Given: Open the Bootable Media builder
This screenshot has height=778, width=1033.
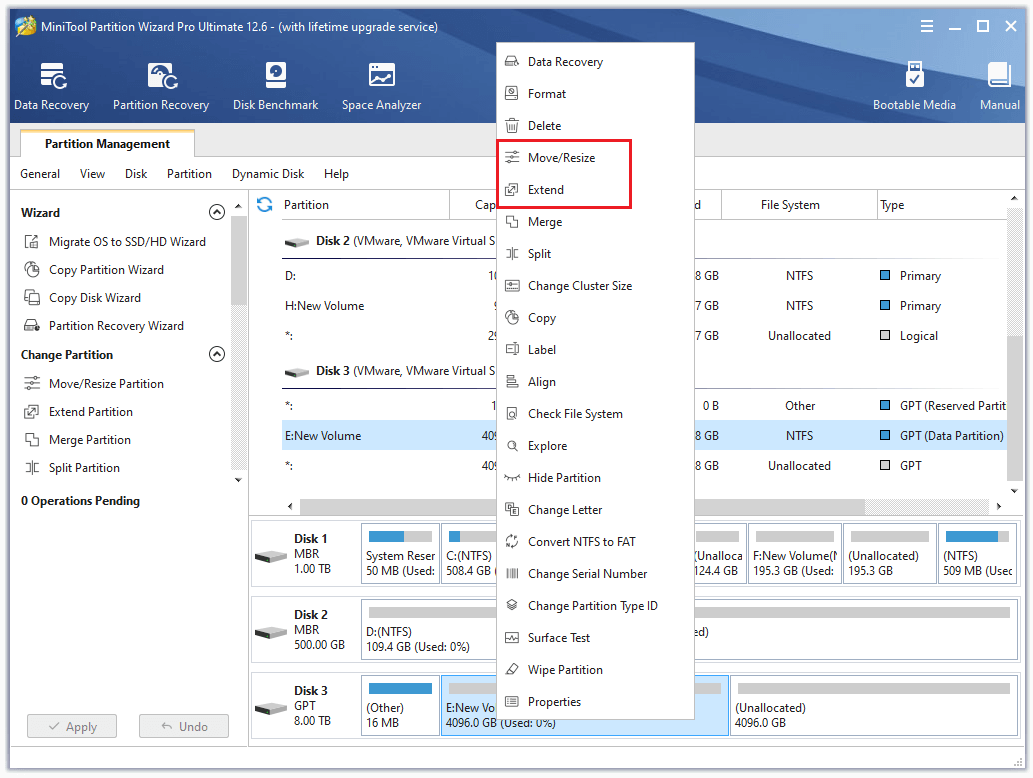Looking at the screenshot, I should pyautogui.click(x=914, y=86).
